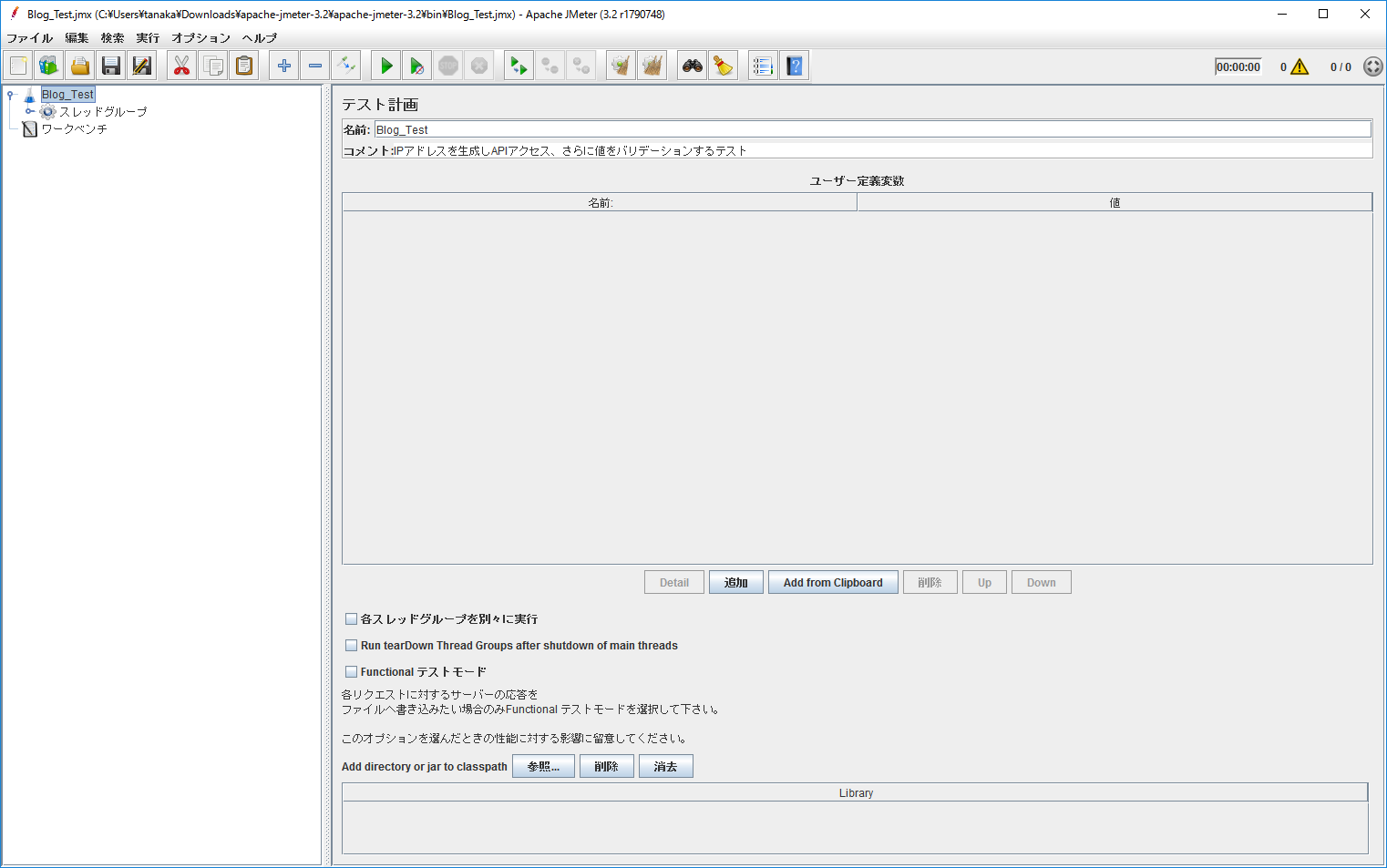Image resolution: width=1387 pixels, height=868 pixels.
Task: Click the 参照... browse button
Action: click(x=543, y=767)
